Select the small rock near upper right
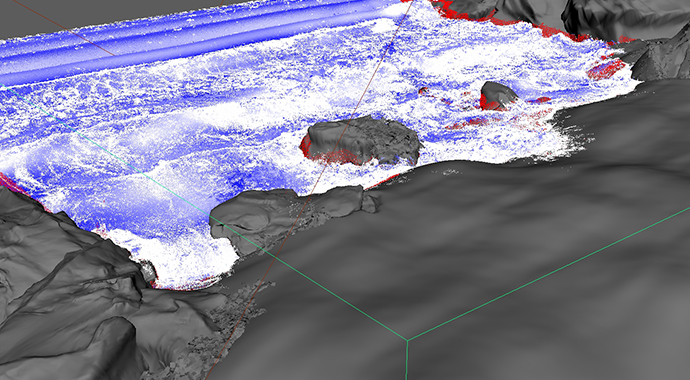The width and height of the screenshot is (690, 380). (x=497, y=95)
